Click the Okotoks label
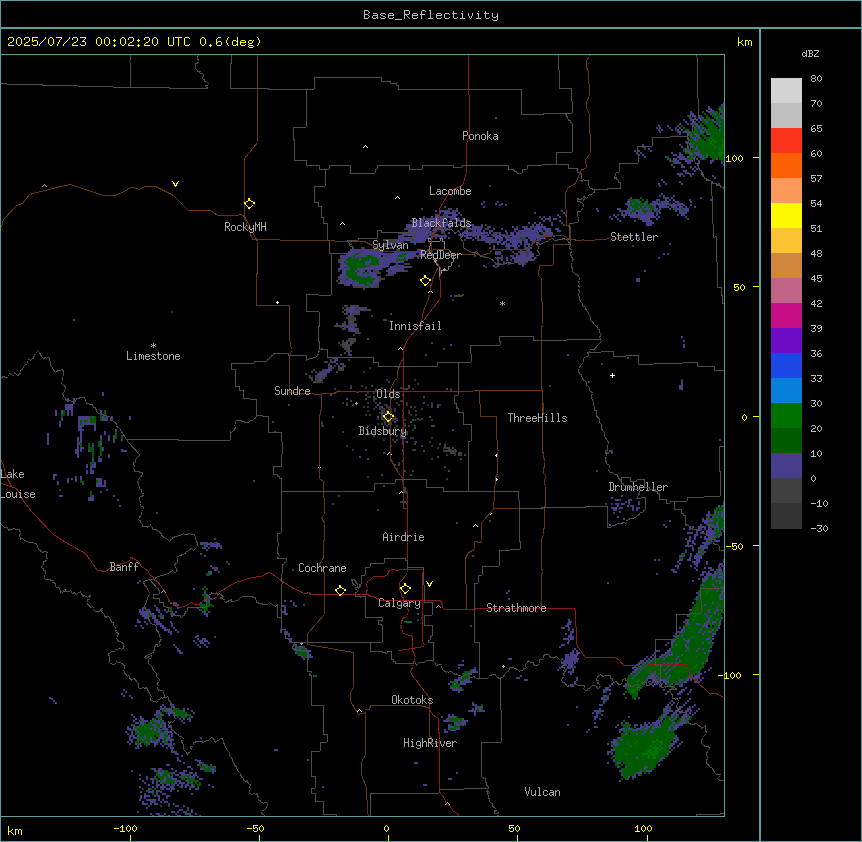Image resolution: width=862 pixels, height=842 pixels. 412,700
